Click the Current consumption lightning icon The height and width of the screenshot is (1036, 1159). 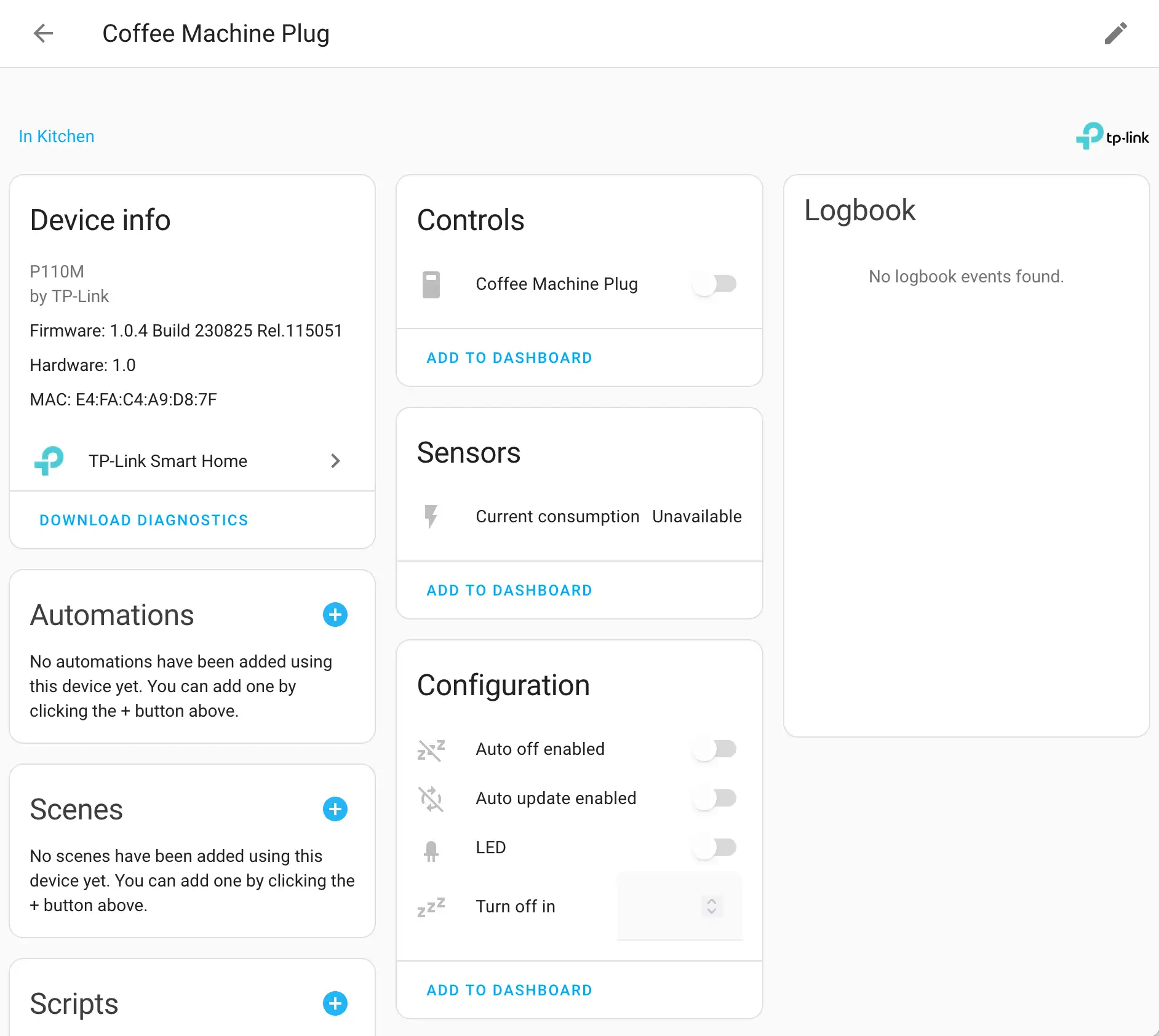431,517
